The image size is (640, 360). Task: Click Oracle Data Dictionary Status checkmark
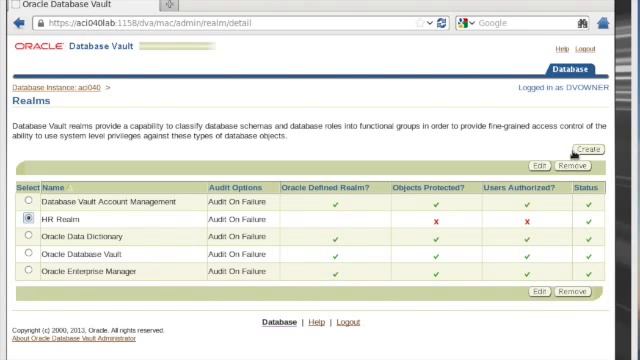pos(589,239)
